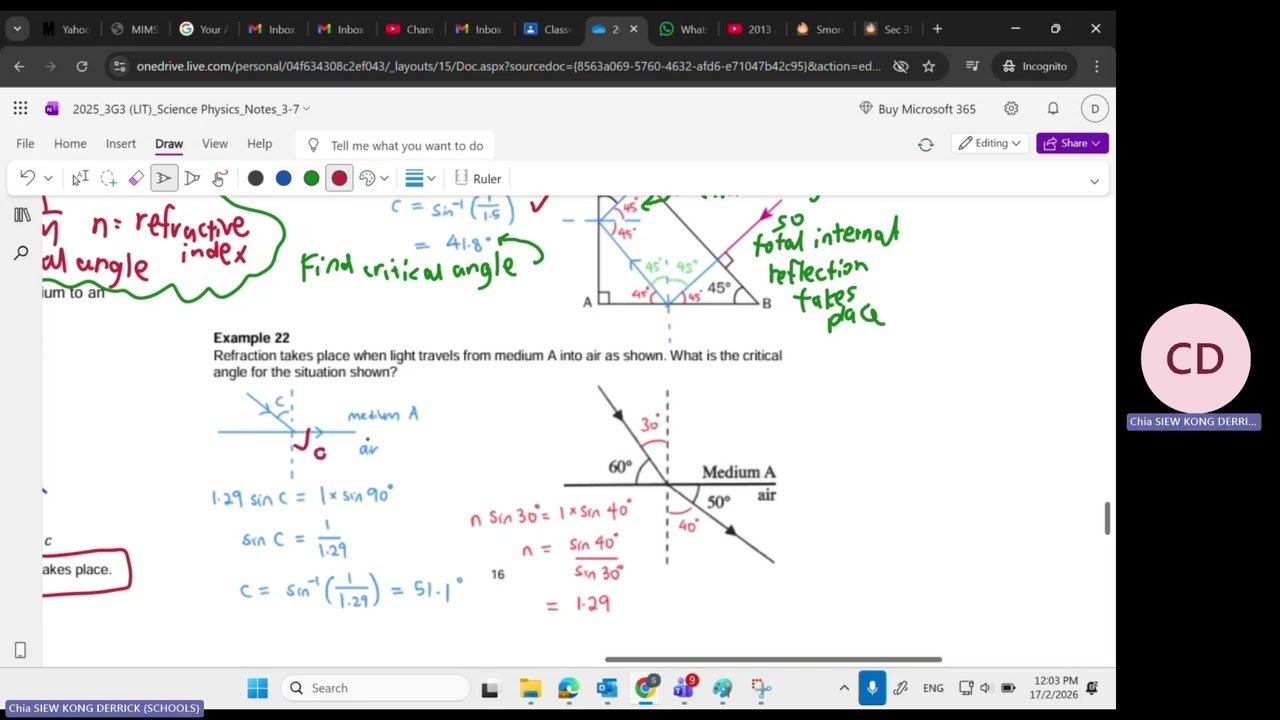Show the notebook navigation pane
Image resolution: width=1280 pixels, height=720 pixels.
point(21,214)
